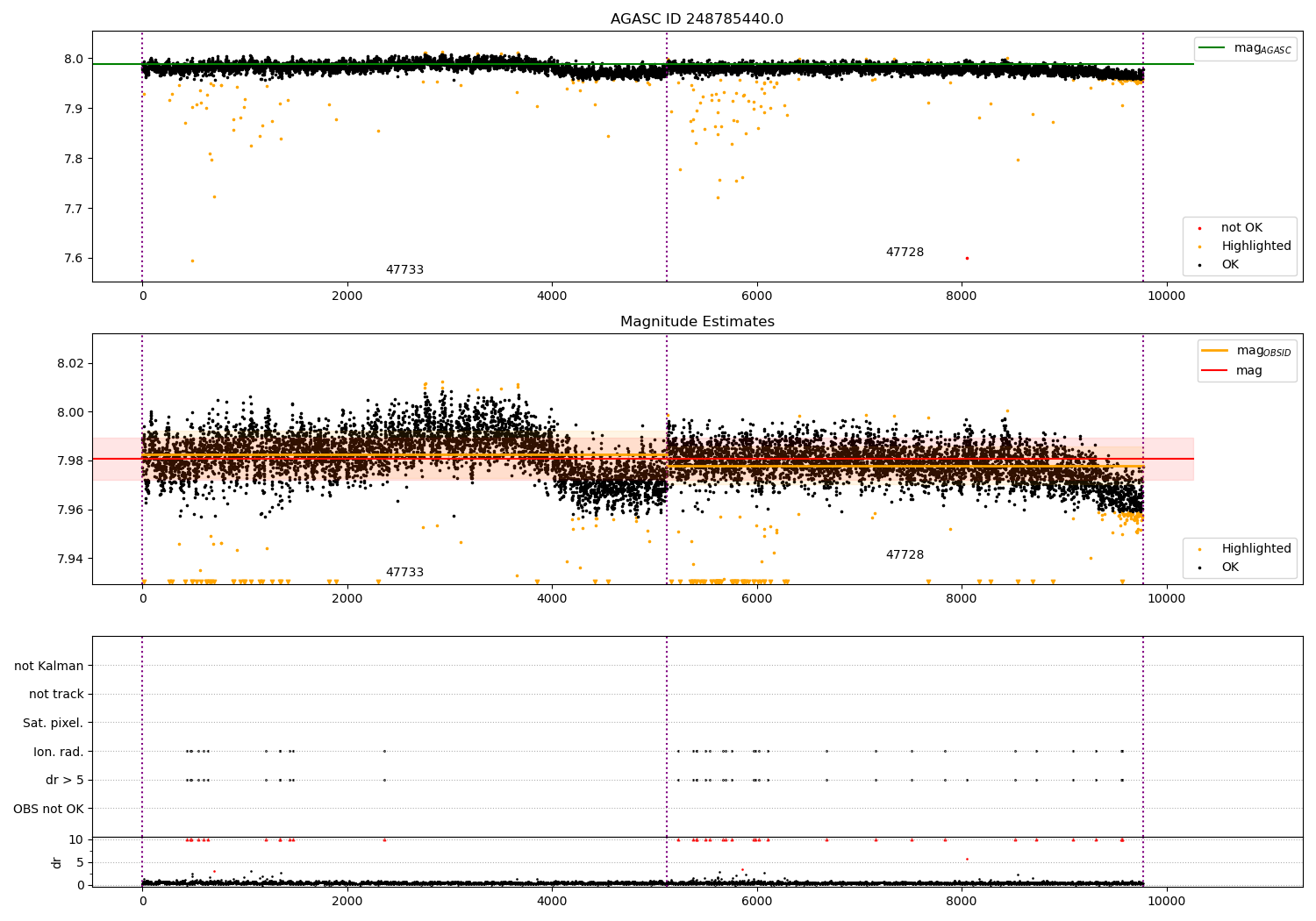1316x921 pixels.
Task: Click the 7.7 y-axis tick of top plot
Action: click(74, 209)
